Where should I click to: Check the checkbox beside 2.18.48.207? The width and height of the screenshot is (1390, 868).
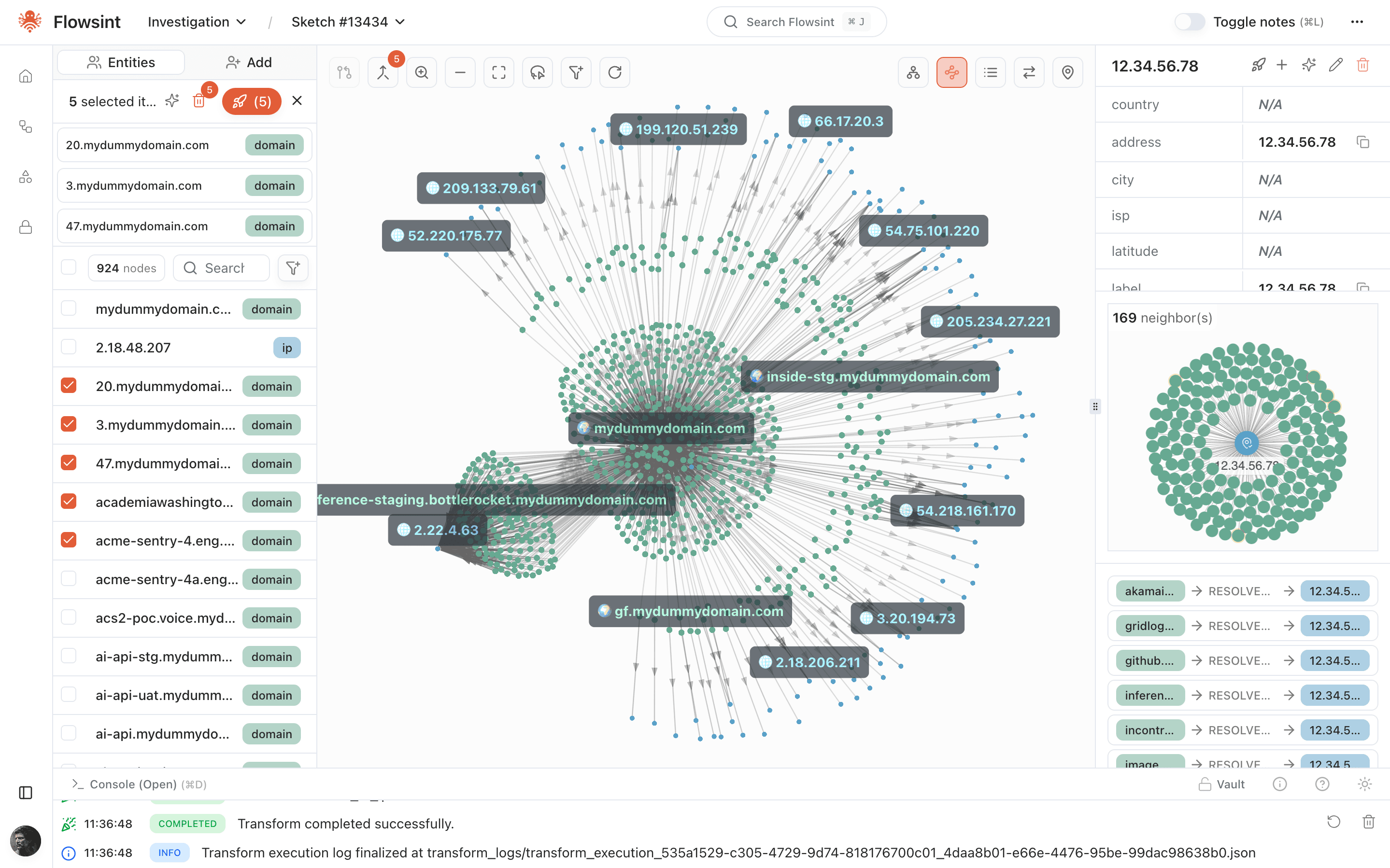(x=68, y=347)
